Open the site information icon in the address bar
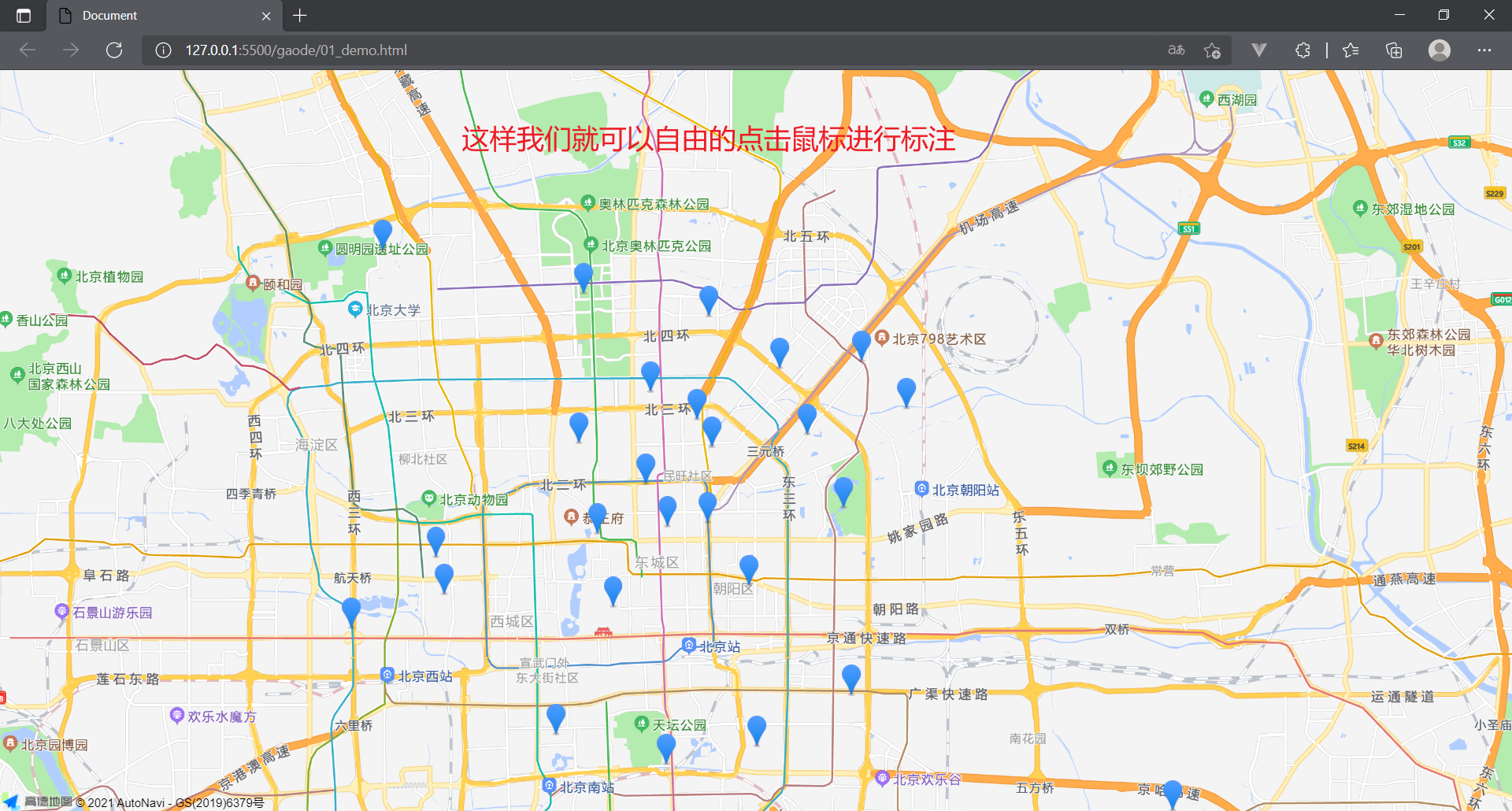This screenshot has height=811, width=1512. click(x=163, y=50)
